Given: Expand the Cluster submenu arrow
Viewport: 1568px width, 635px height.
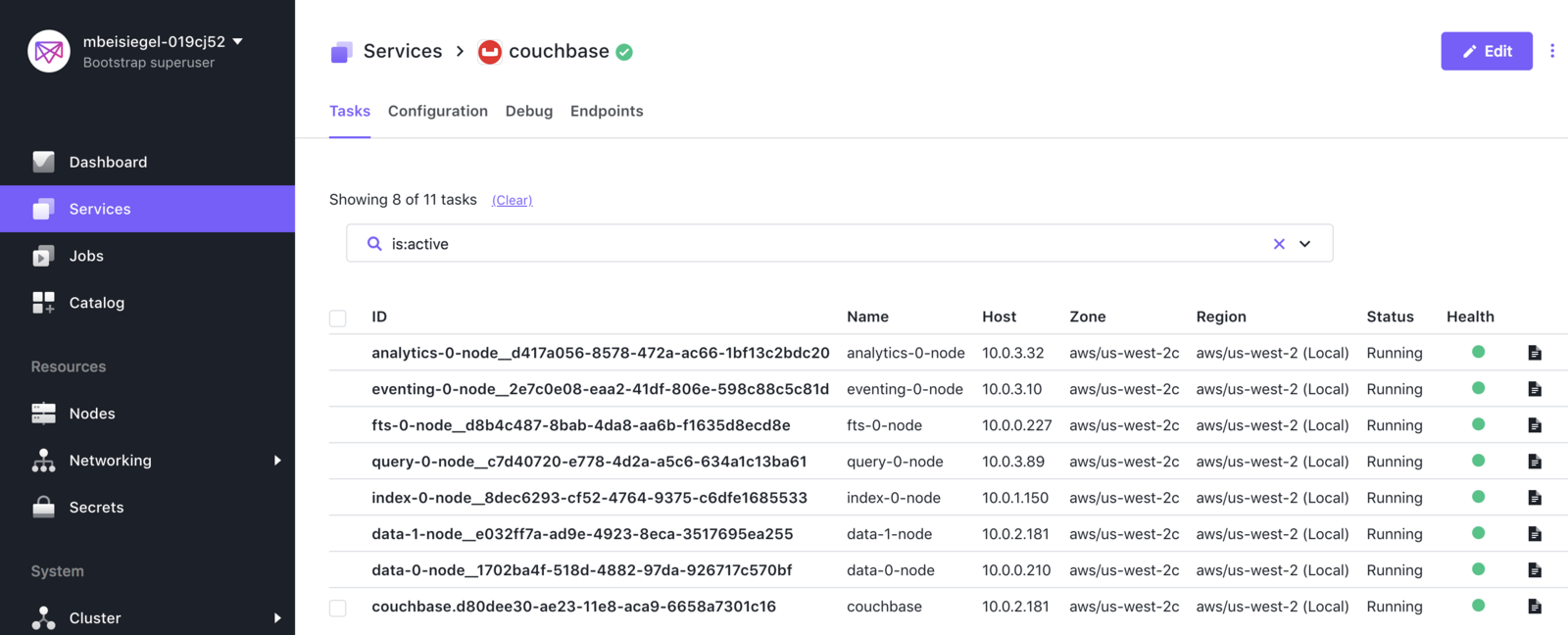Looking at the screenshot, I should [x=277, y=618].
